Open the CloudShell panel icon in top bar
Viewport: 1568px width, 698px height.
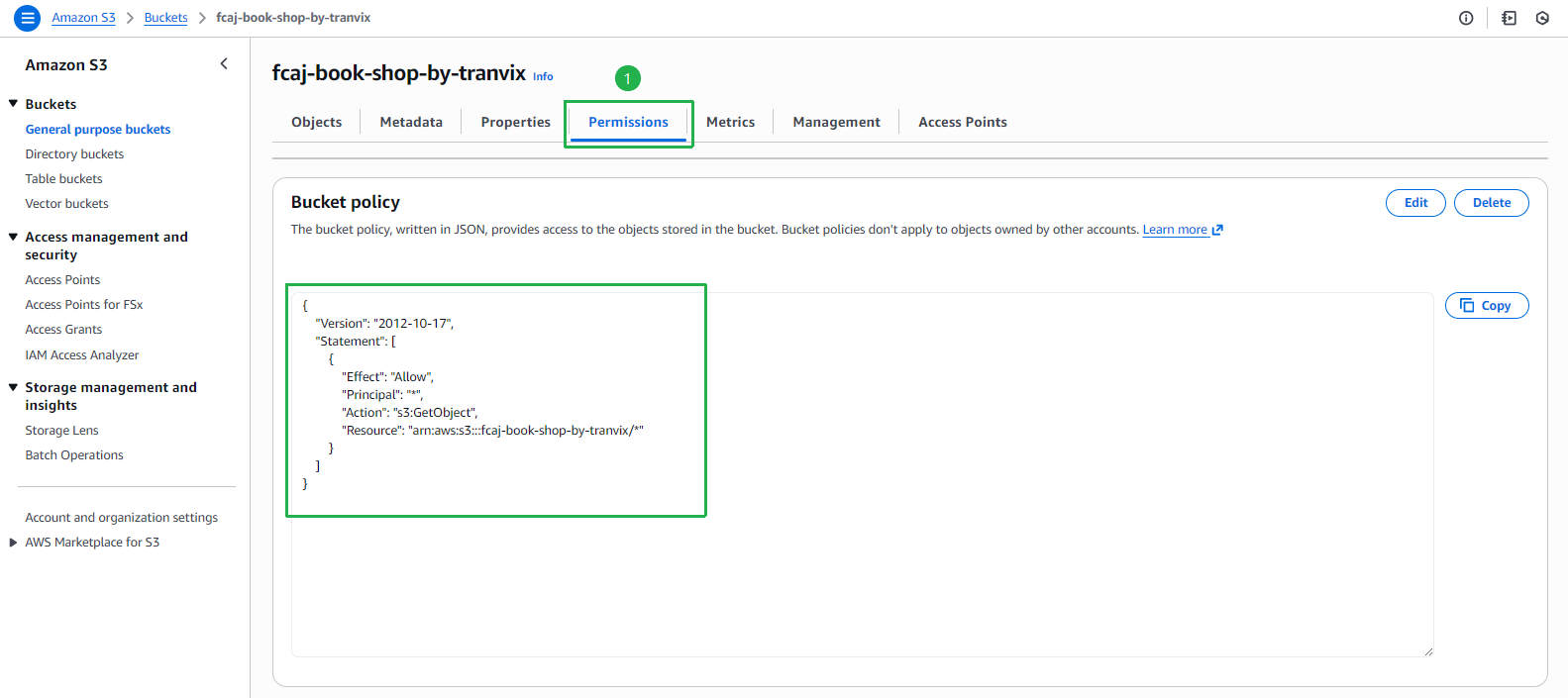pyautogui.click(x=1509, y=18)
